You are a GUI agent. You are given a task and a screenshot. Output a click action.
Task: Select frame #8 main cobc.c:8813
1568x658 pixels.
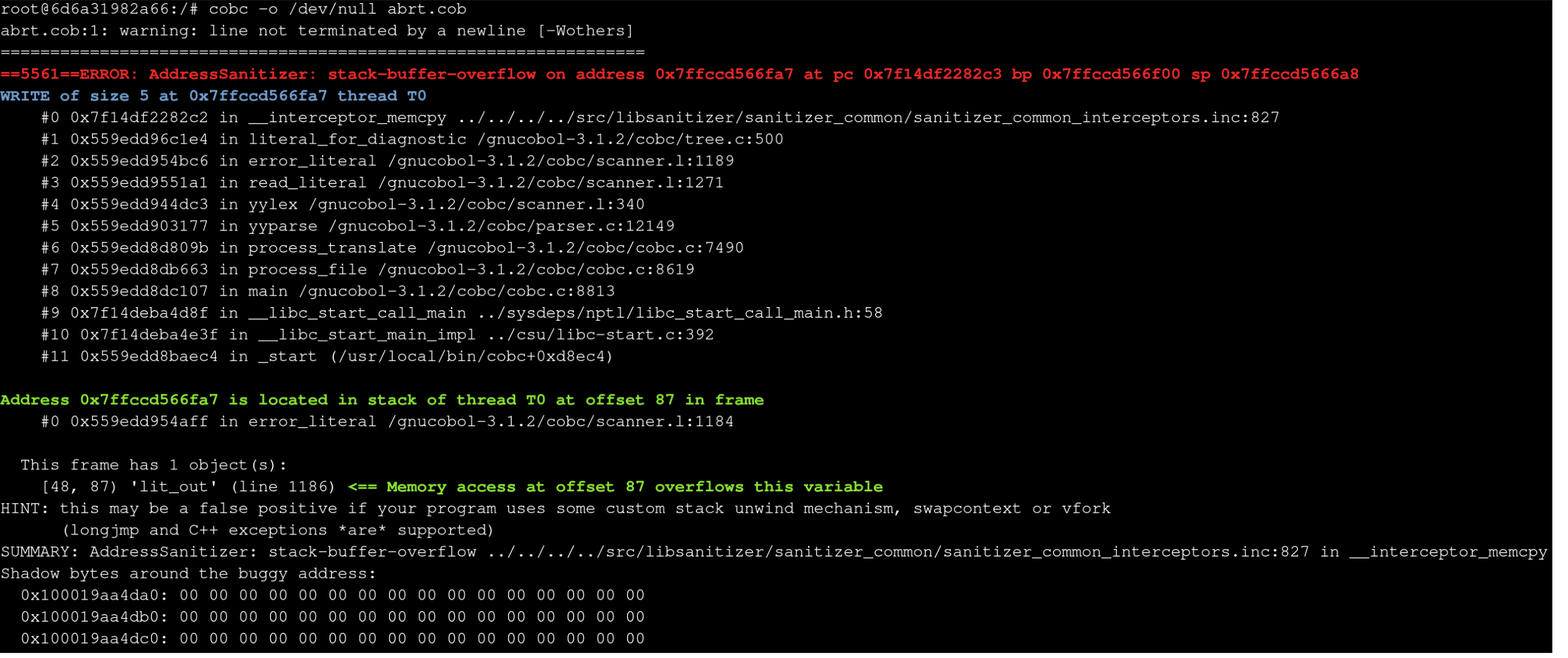pos(328,292)
